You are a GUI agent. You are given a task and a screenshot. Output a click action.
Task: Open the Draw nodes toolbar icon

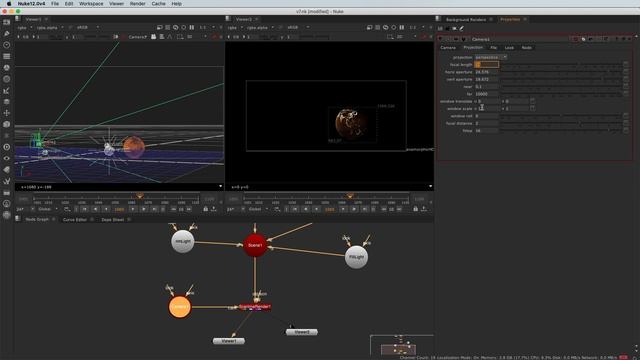(7, 33)
